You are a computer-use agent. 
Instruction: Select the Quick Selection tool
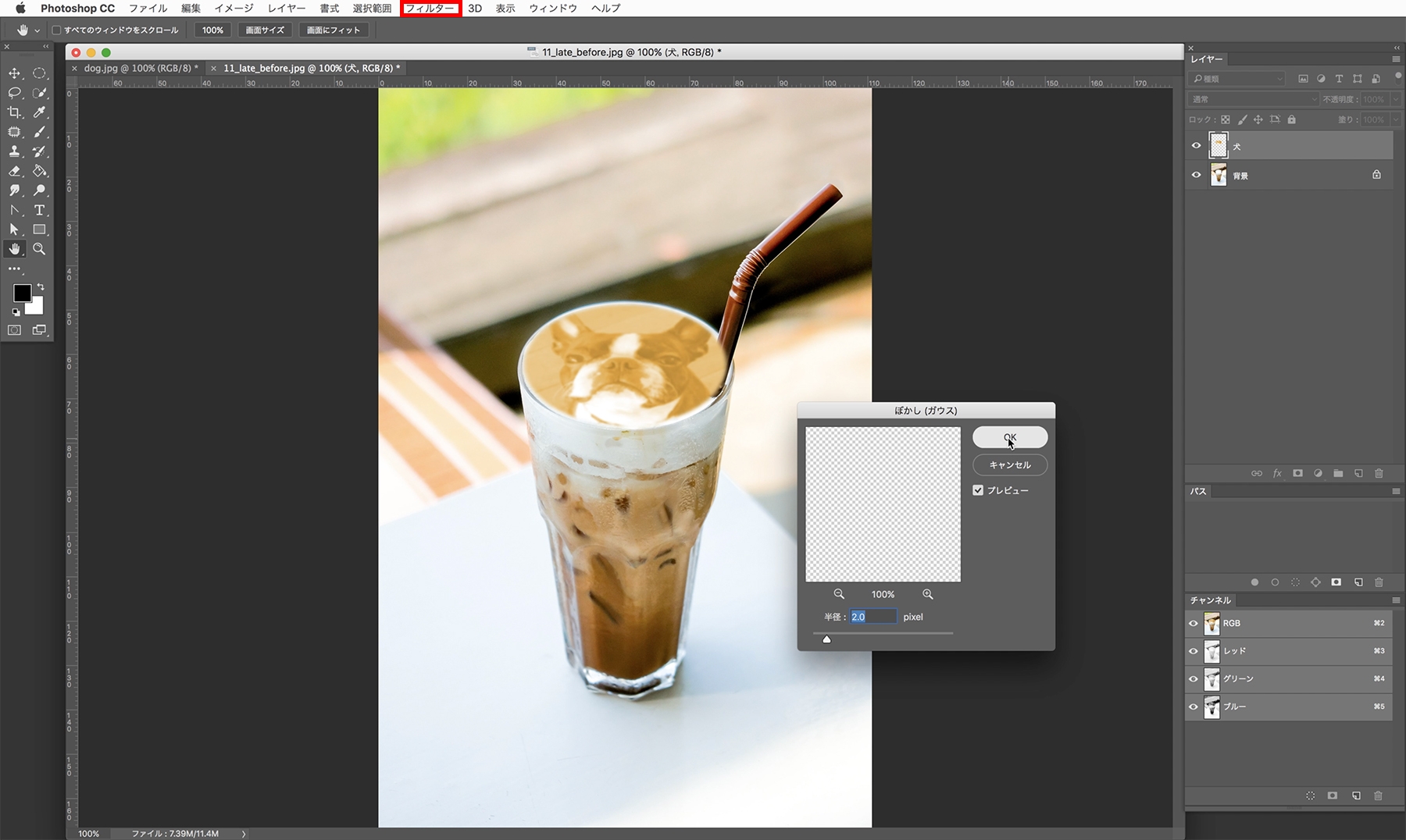(39, 93)
